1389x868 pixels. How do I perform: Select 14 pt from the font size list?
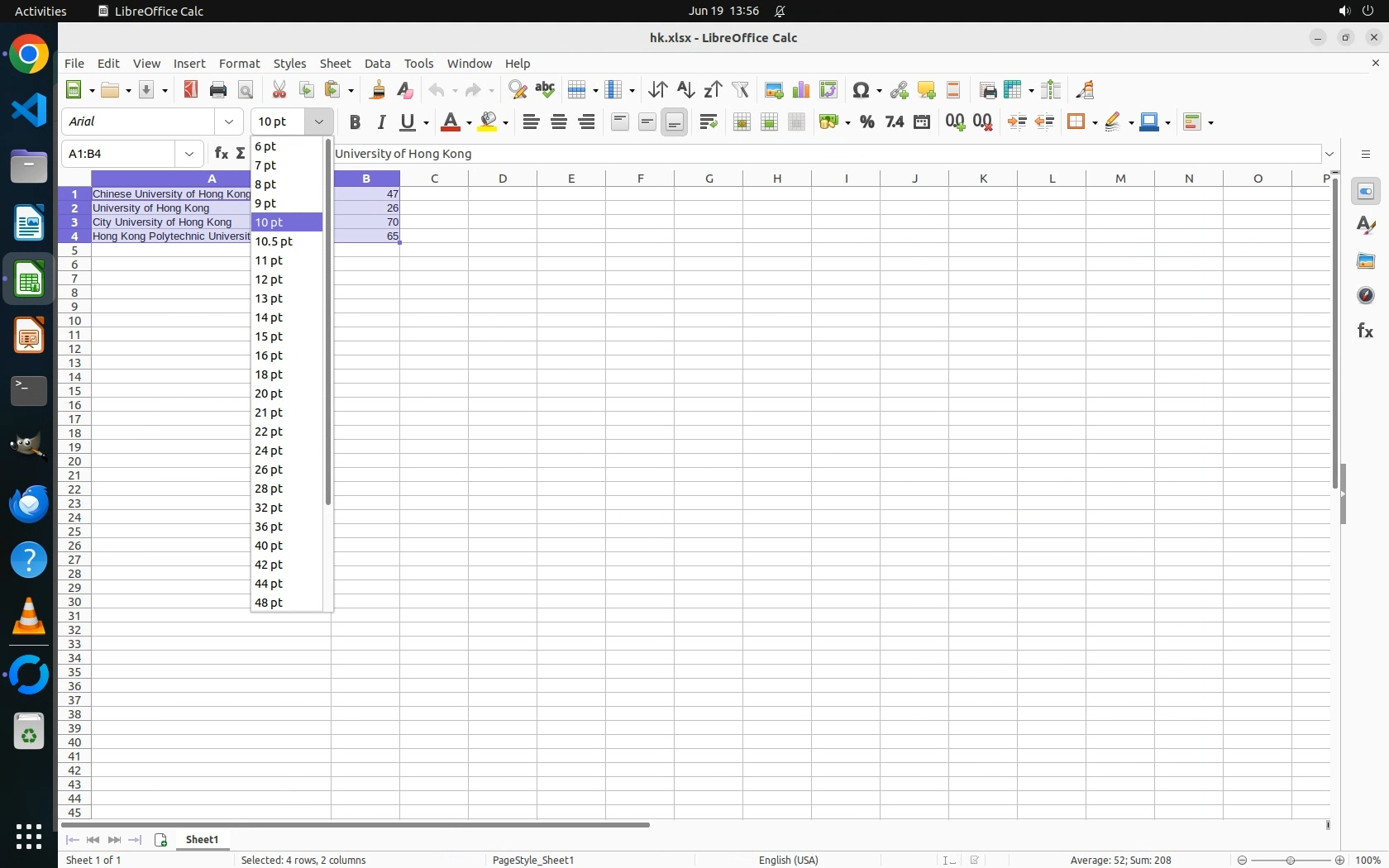click(270, 317)
